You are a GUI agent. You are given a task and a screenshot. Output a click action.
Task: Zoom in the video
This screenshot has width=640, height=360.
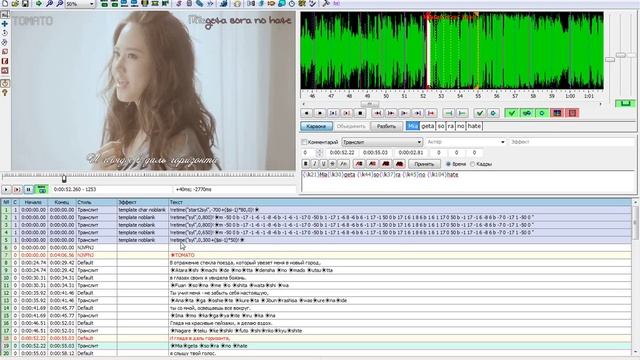click(x=49, y=4)
